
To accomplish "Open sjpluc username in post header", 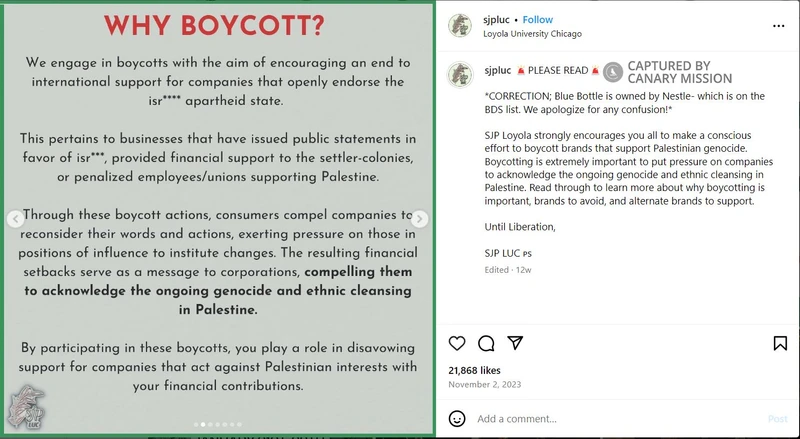I will click(x=497, y=19).
